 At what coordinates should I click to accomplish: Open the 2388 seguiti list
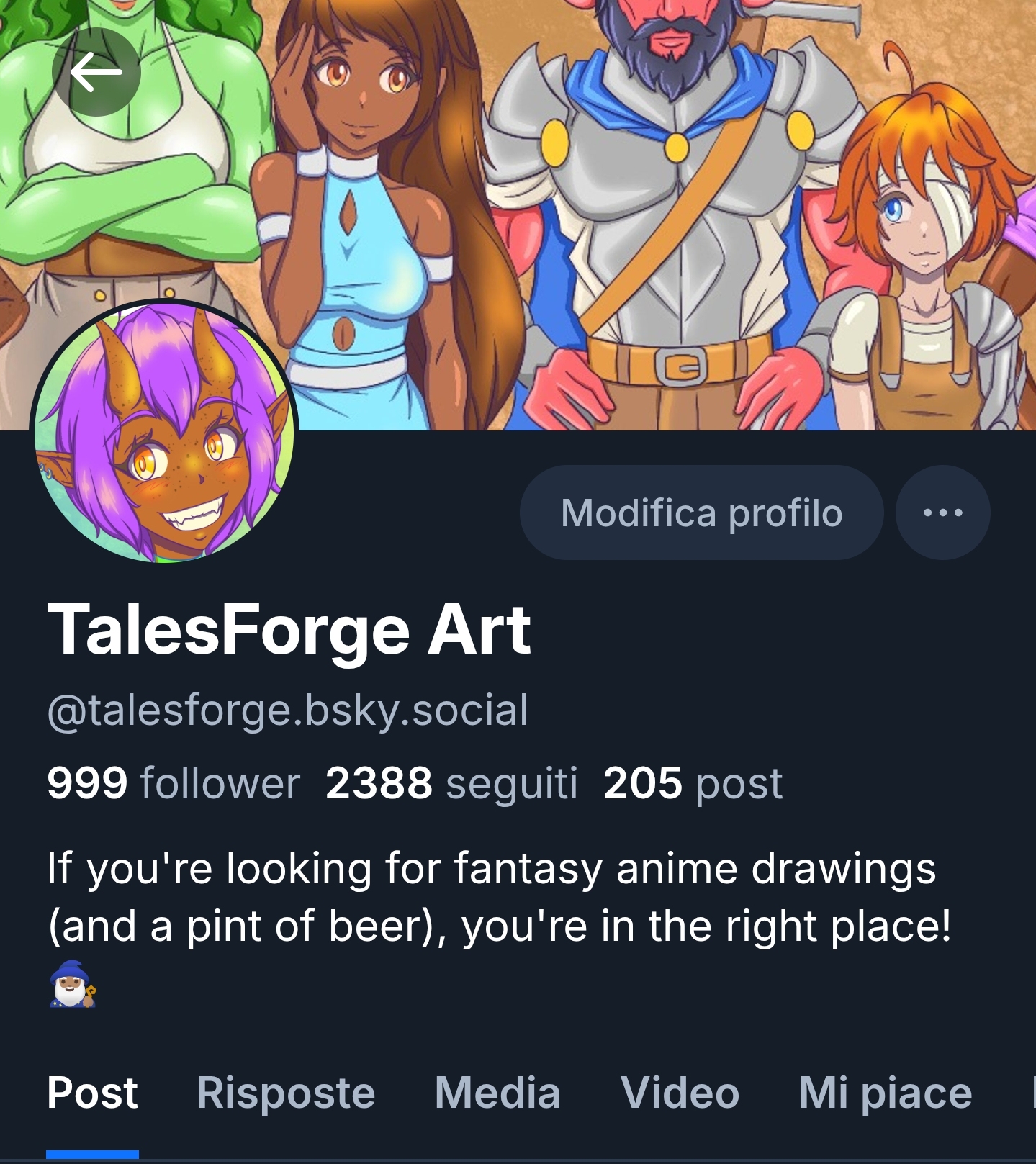[451, 782]
